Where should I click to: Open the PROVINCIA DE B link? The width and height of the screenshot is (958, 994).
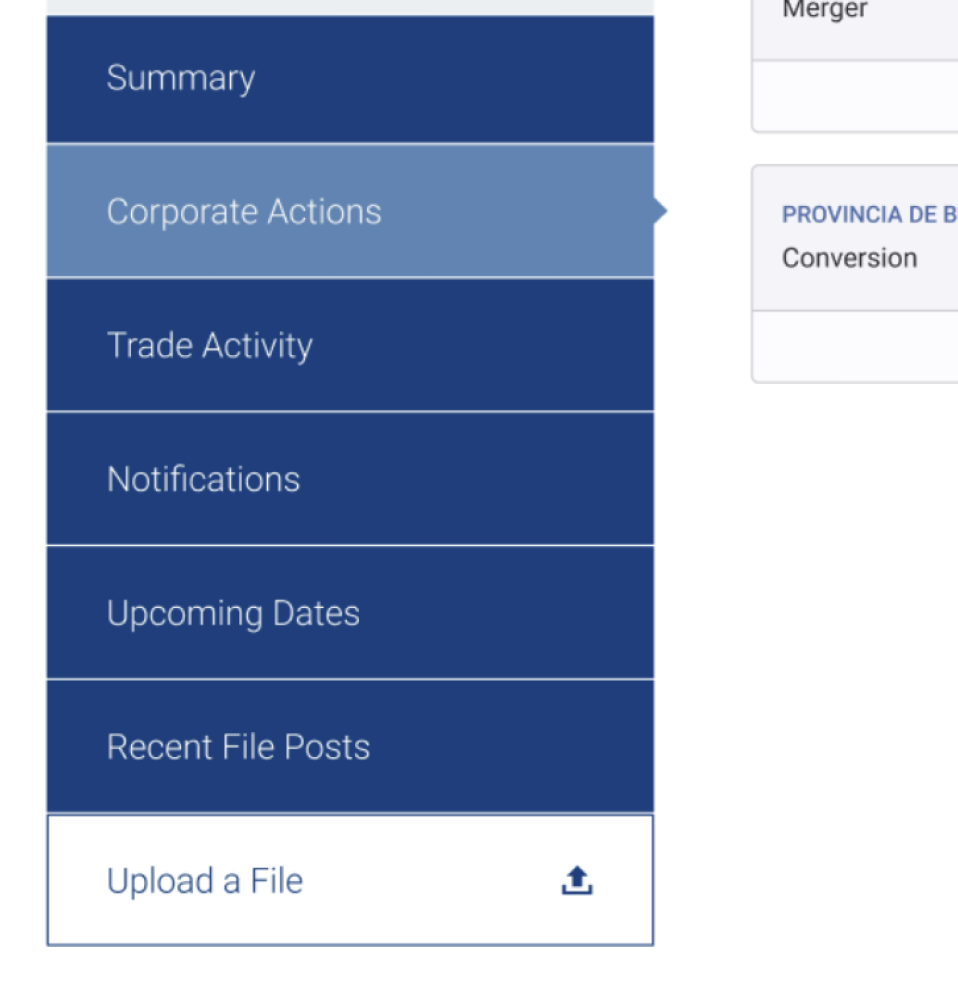coord(869,215)
